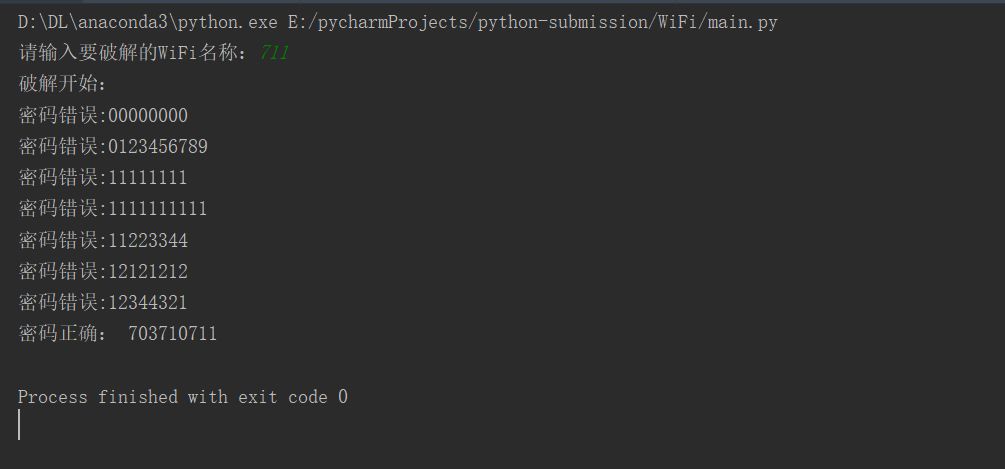
Task: Click the "密码正确：" label
Action: coord(62,334)
